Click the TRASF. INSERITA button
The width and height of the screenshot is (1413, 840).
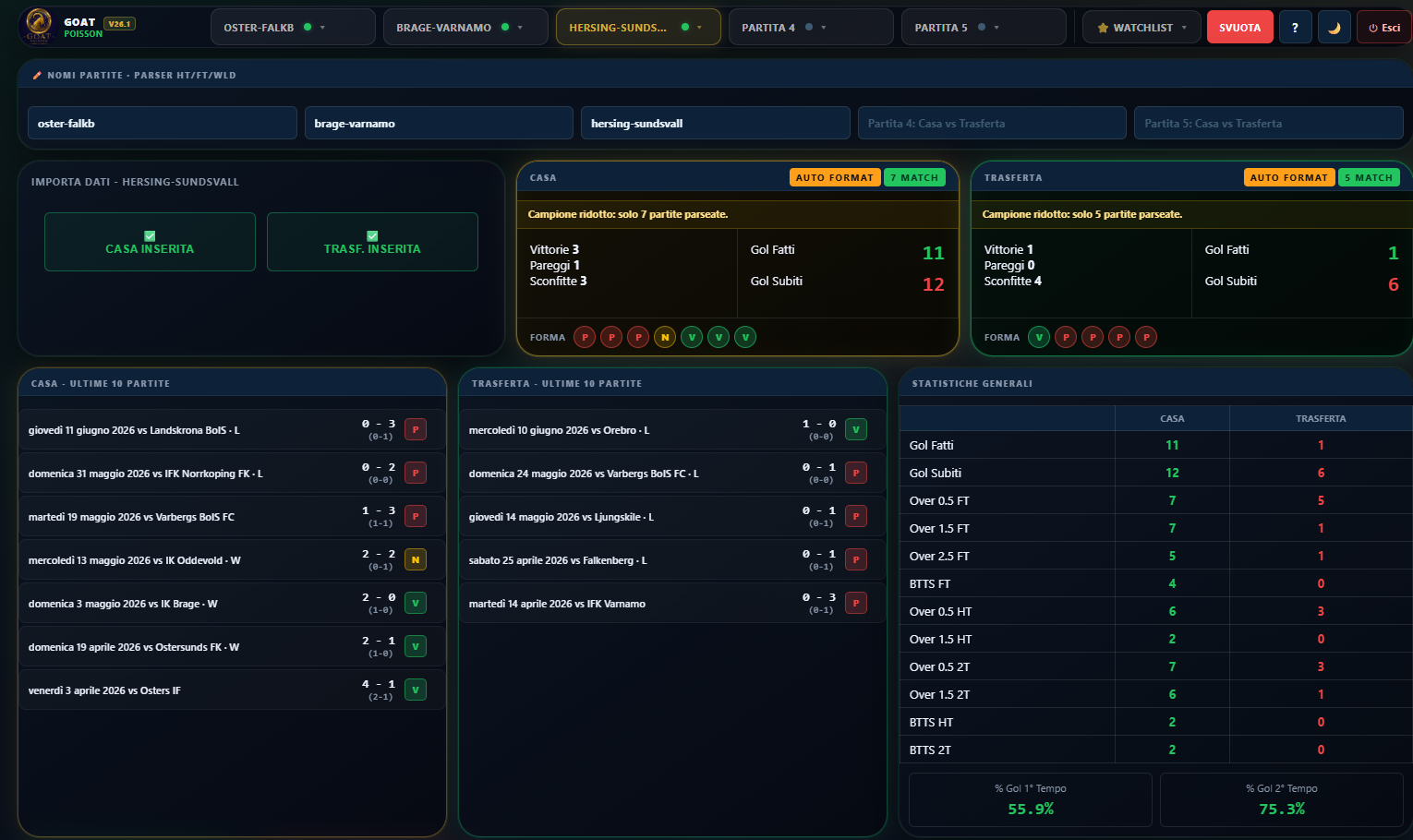[372, 242]
